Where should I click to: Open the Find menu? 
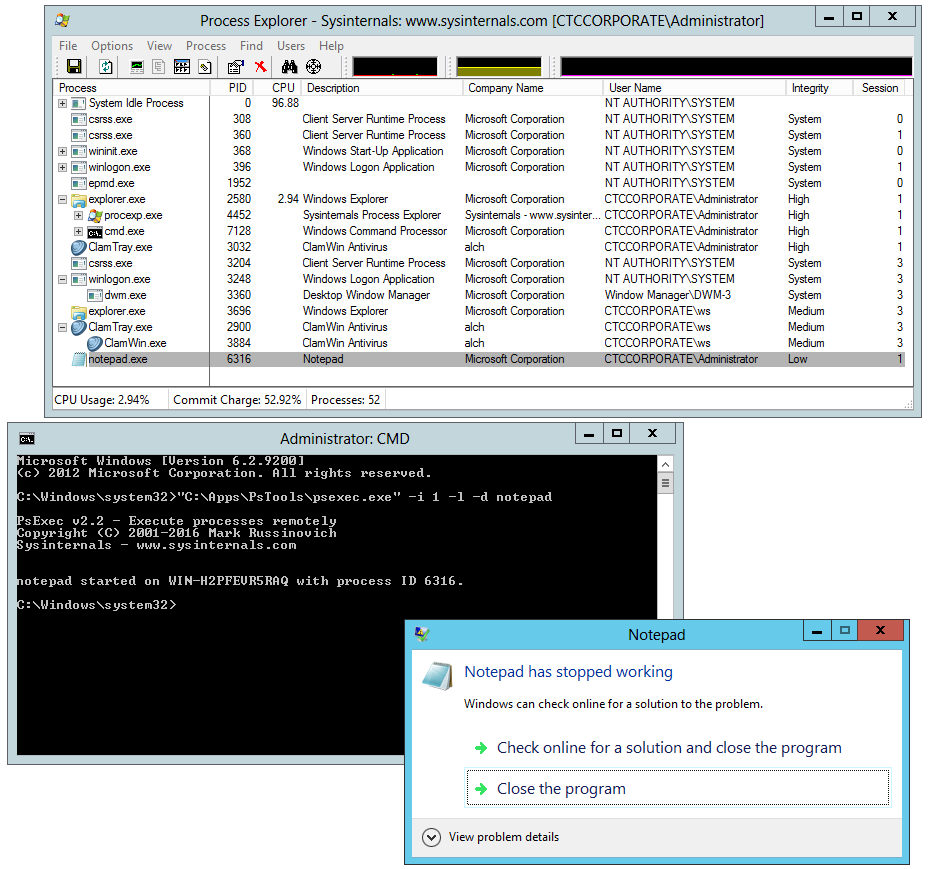tap(251, 46)
